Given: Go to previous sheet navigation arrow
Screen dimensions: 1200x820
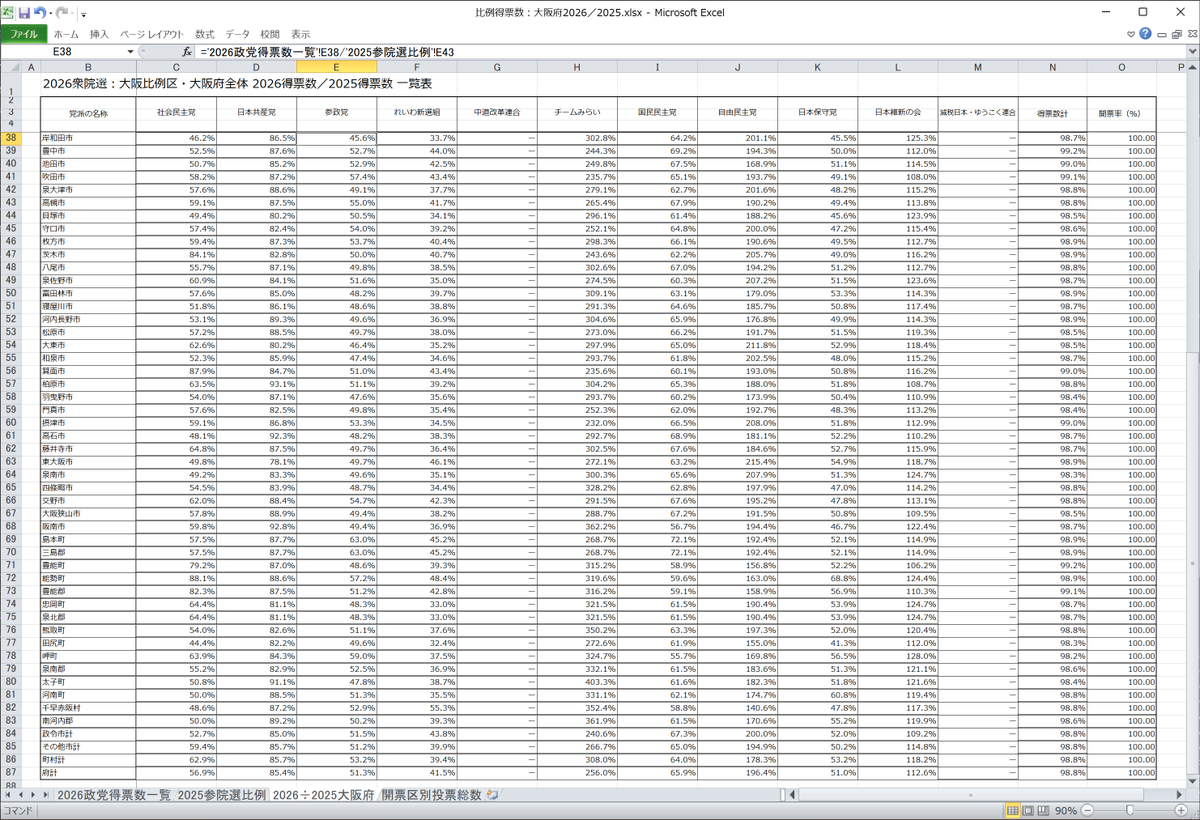Looking at the screenshot, I should tap(20, 794).
